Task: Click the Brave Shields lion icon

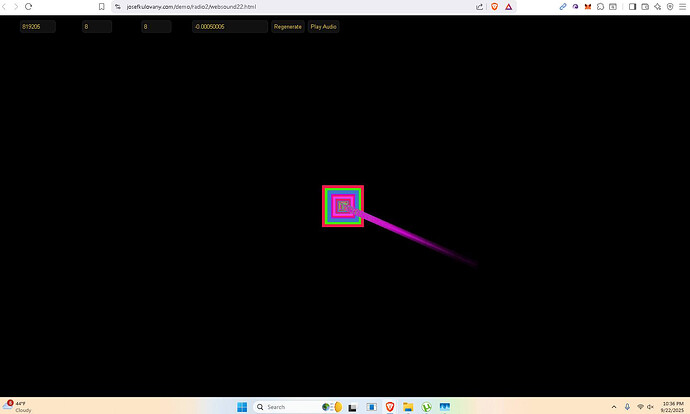Action: point(495,6)
